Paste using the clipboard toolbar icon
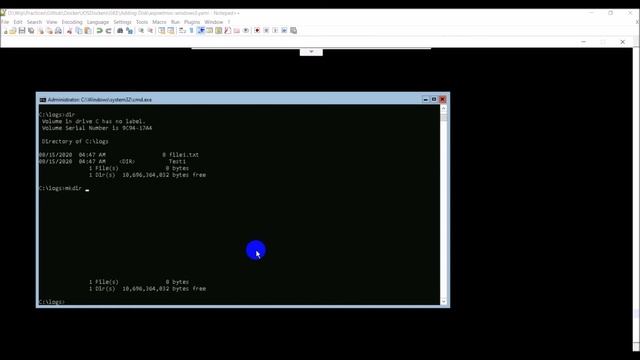The image size is (640, 360). click(x=88, y=31)
